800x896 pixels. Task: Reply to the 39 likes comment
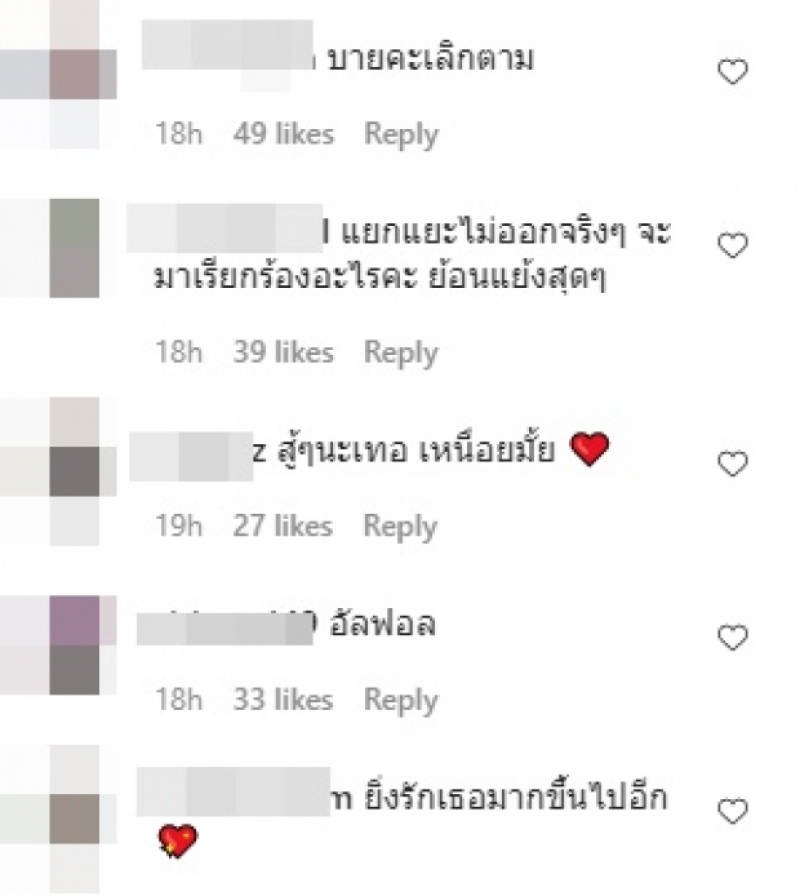tap(401, 353)
